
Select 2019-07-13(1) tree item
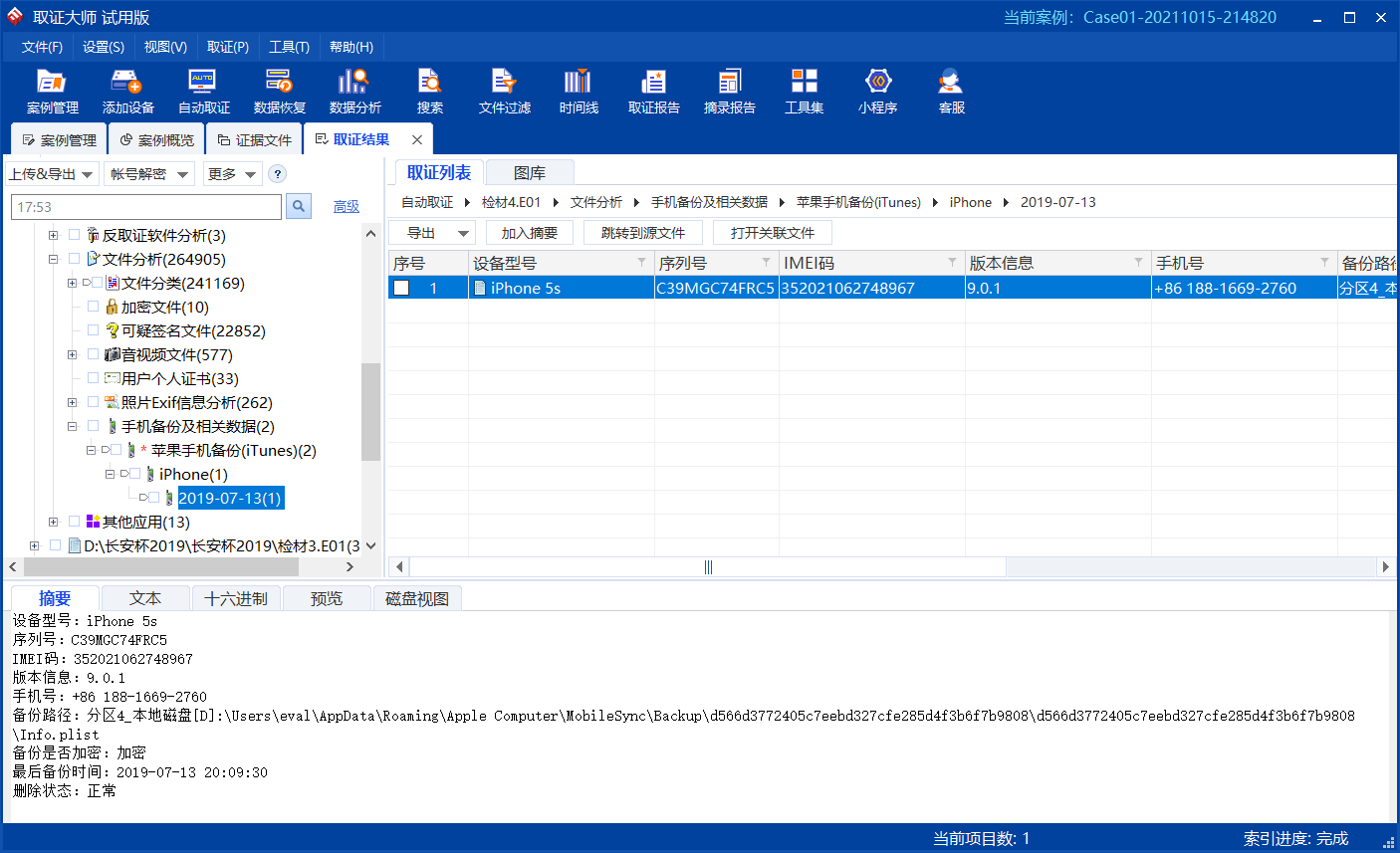click(230, 499)
